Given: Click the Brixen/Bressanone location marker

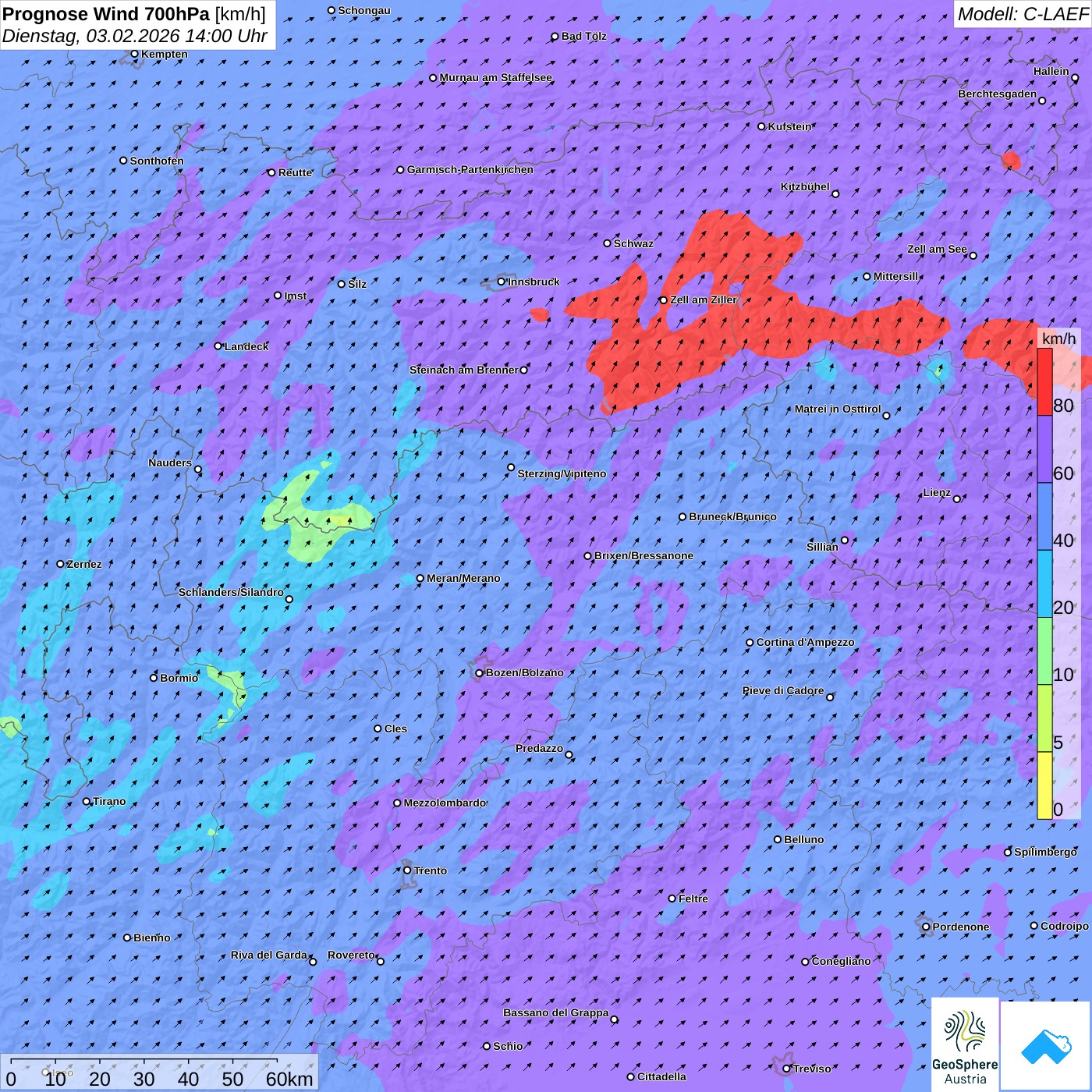Looking at the screenshot, I should pos(588,556).
